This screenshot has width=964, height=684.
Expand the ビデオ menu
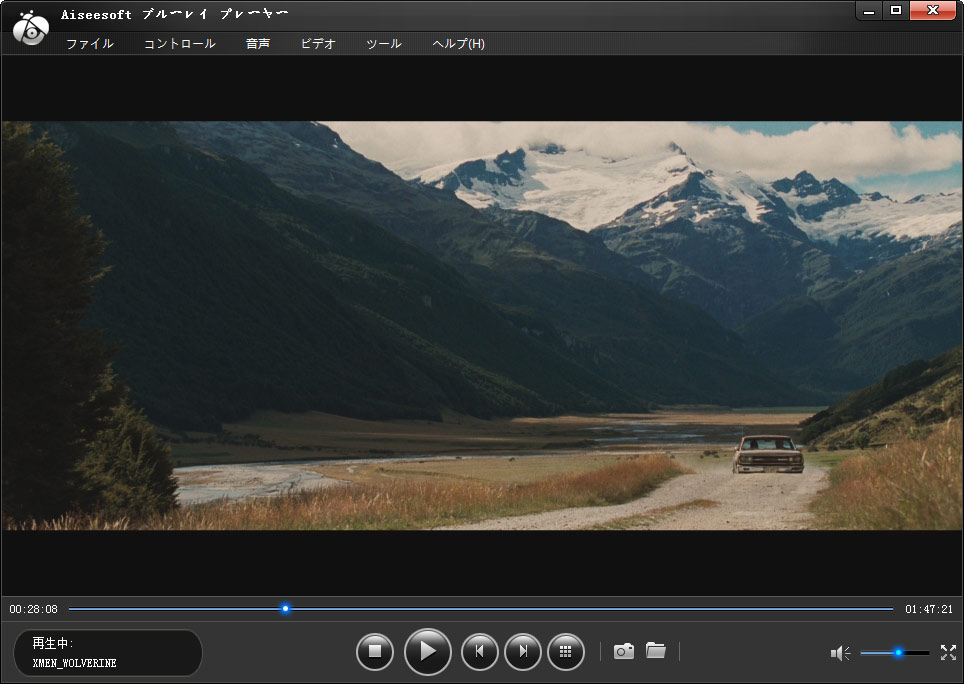pos(318,44)
